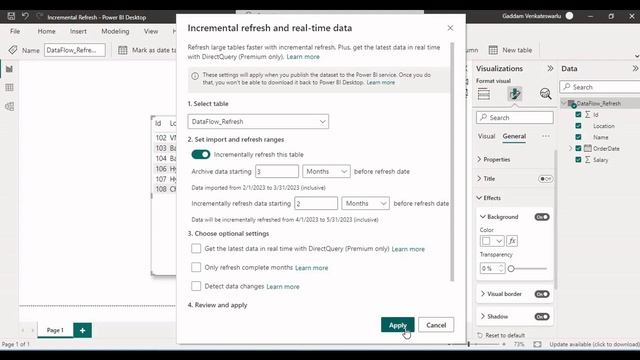Uncheck the Salary field checkbox
640x360 pixels.
578,160
